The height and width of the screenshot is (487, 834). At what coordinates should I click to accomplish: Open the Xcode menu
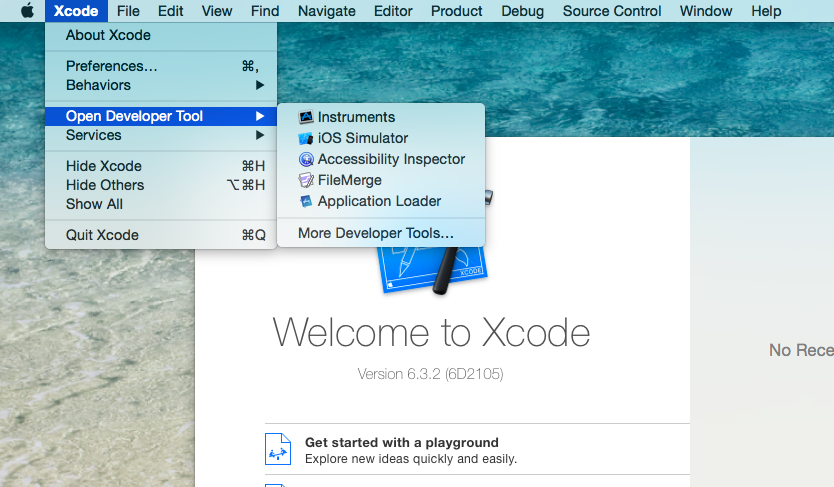76,11
